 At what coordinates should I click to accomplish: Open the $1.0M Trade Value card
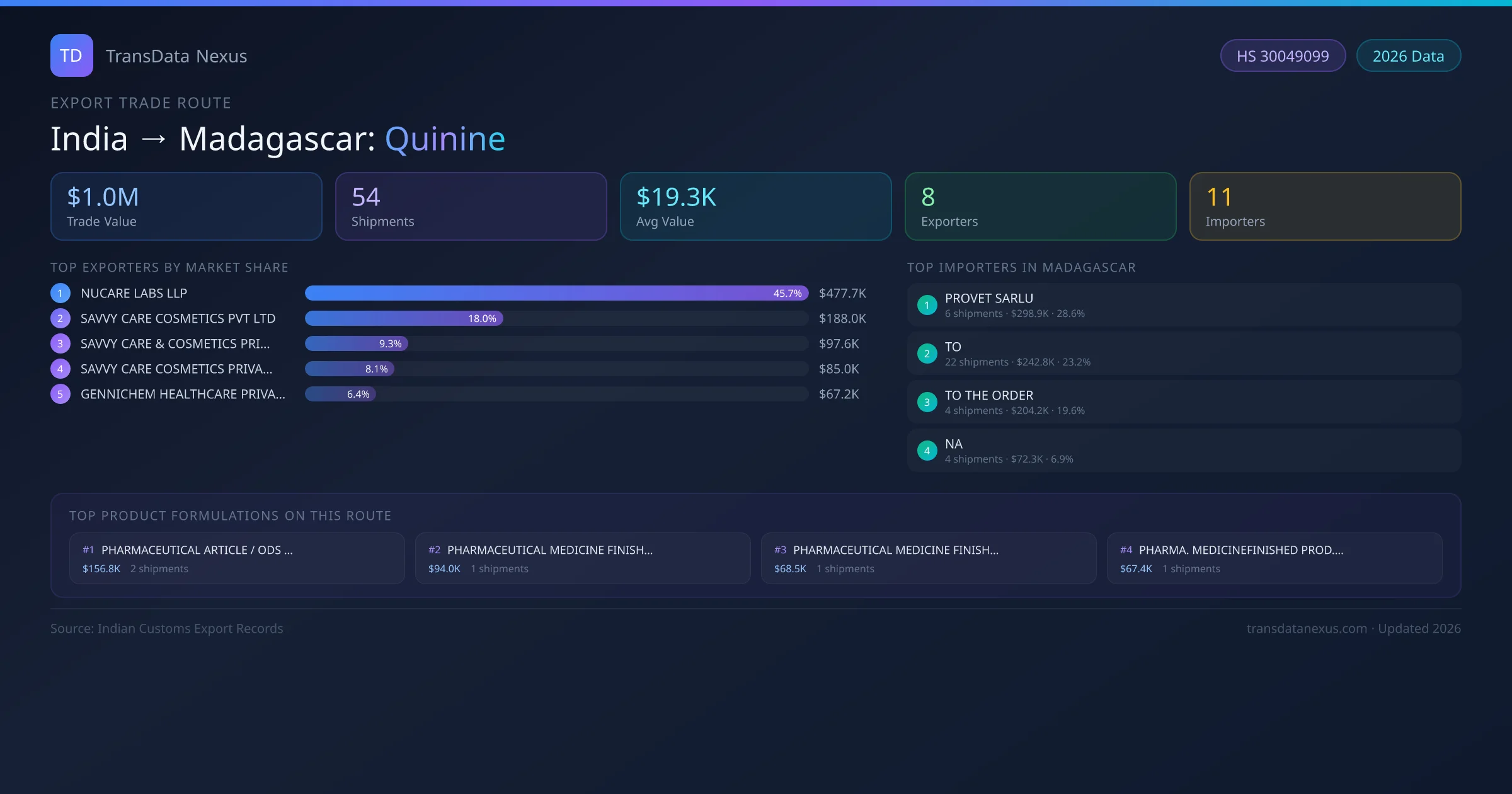186,206
